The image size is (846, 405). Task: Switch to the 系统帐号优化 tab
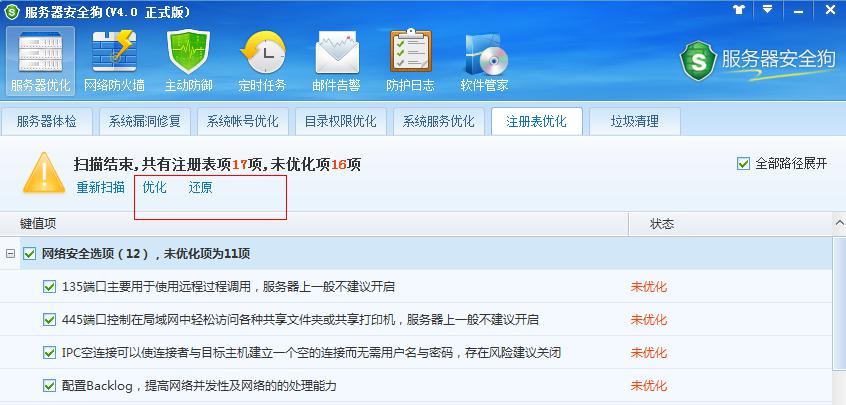[x=242, y=121]
